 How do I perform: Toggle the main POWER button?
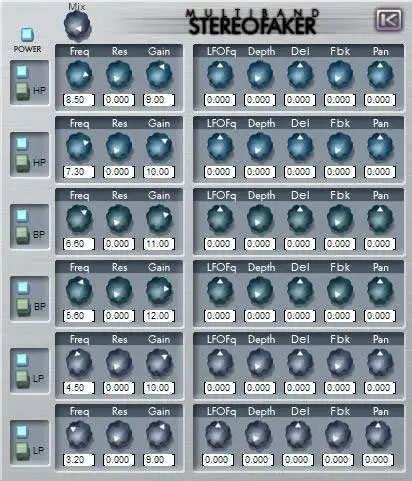click(27, 34)
